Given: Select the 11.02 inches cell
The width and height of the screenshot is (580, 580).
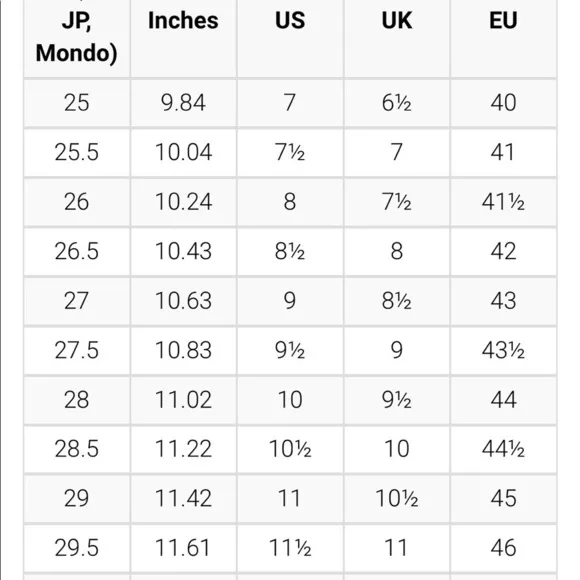Looking at the screenshot, I should click(183, 400).
